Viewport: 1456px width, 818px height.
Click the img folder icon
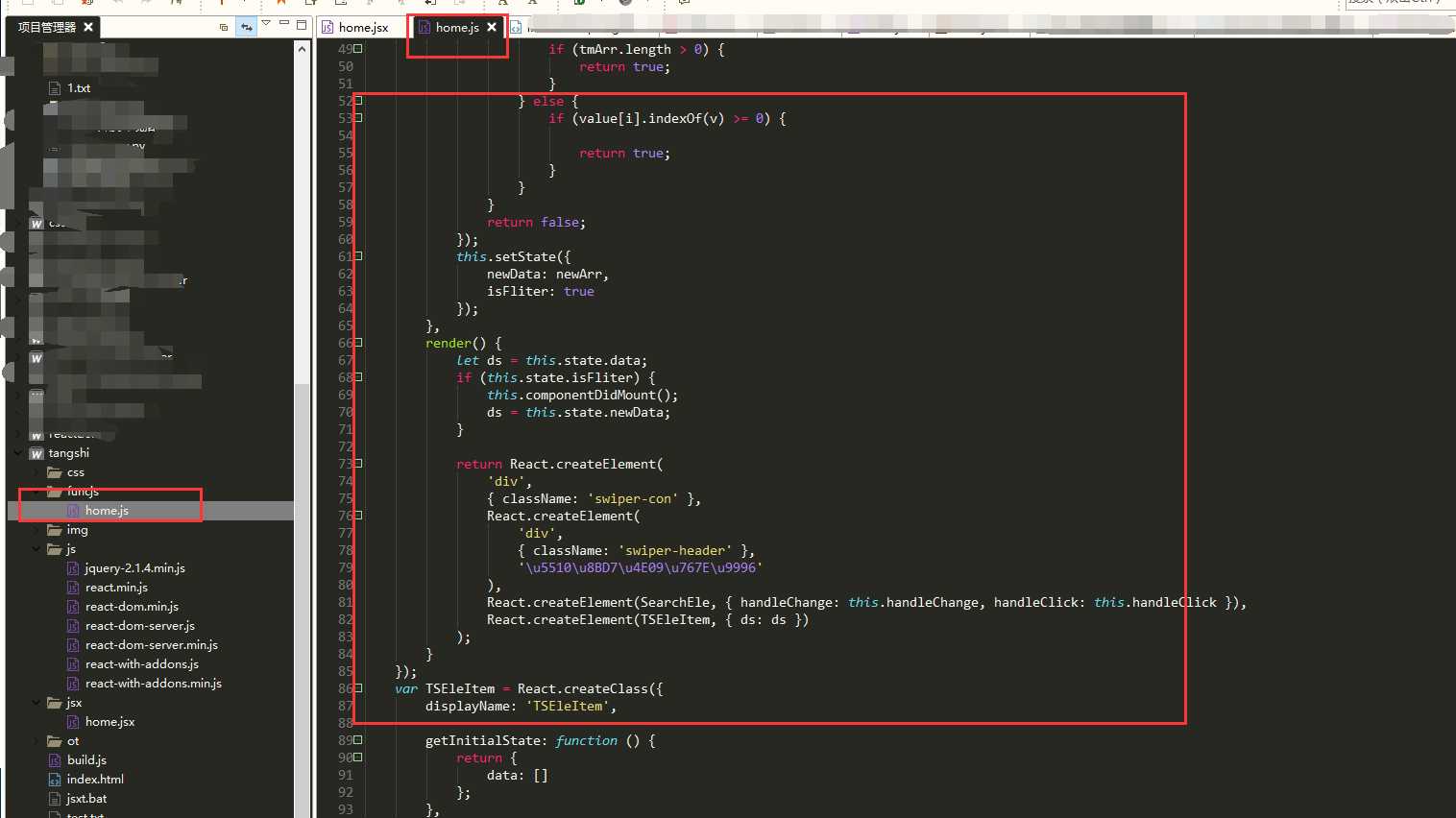pyautogui.click(x=55, y=530)
